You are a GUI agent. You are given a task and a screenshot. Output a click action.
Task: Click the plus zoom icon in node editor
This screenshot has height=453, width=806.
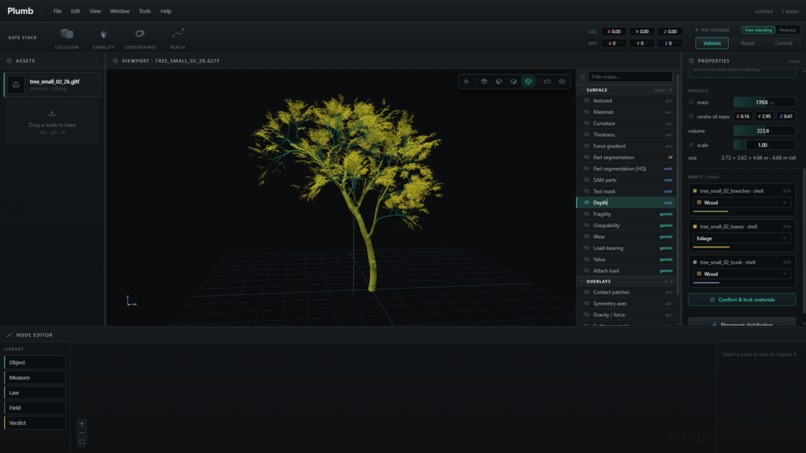coord(82,424)
